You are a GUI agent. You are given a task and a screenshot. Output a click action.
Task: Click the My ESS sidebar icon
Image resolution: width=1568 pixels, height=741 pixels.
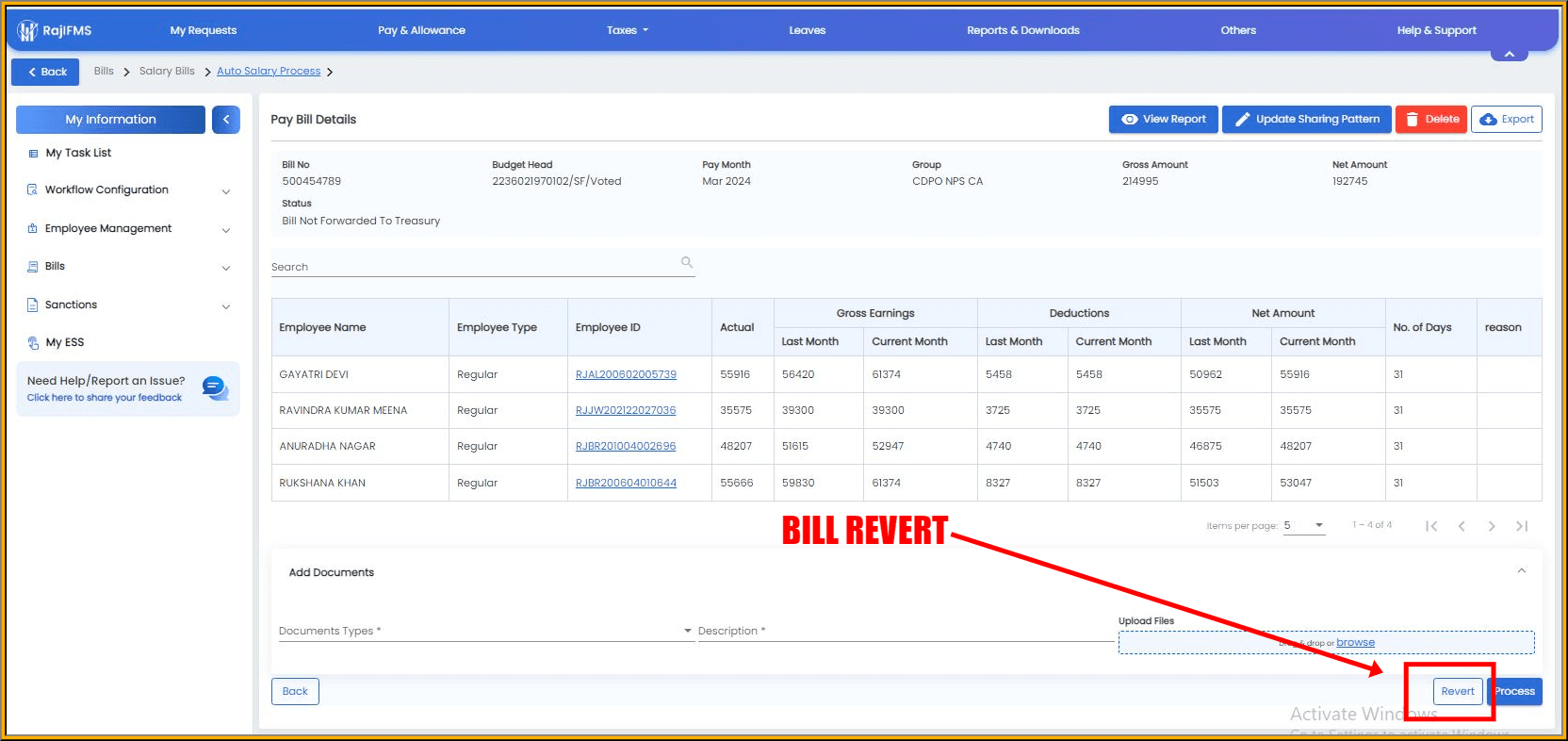[x=33, y=343]
